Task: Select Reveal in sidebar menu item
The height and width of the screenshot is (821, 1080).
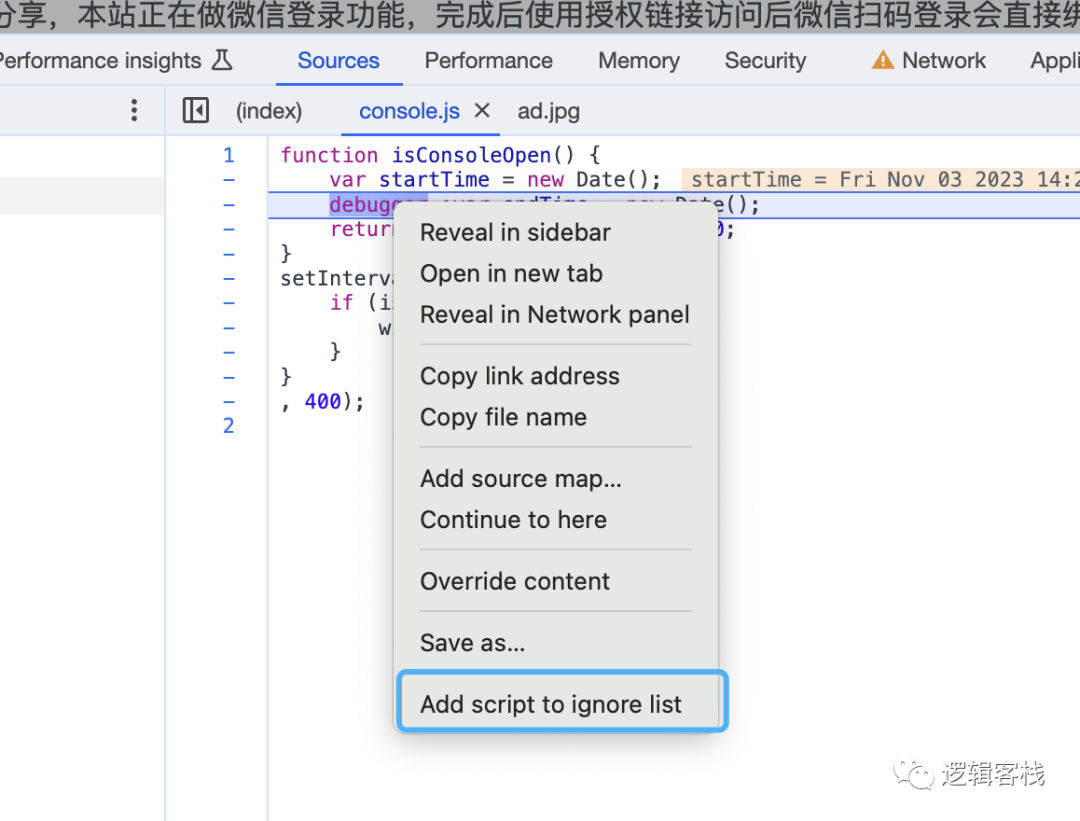Action: 515,232
